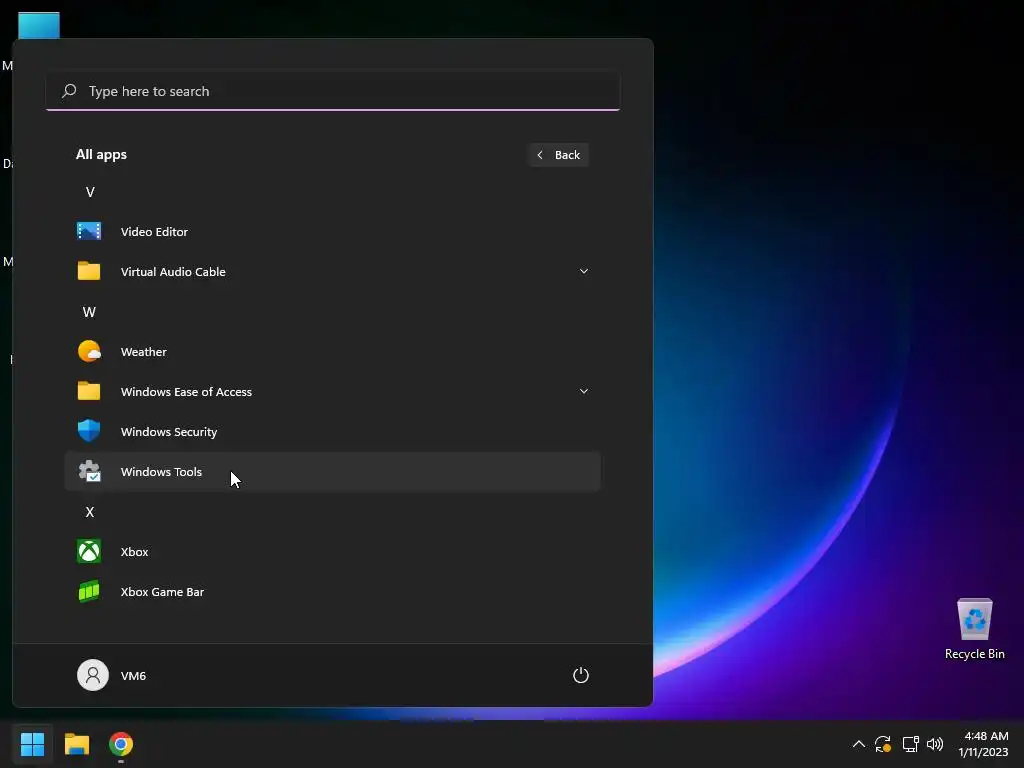Screen dimensions: 1024x768
Task: Click the Windows Security label
Action: click(169, 432)
